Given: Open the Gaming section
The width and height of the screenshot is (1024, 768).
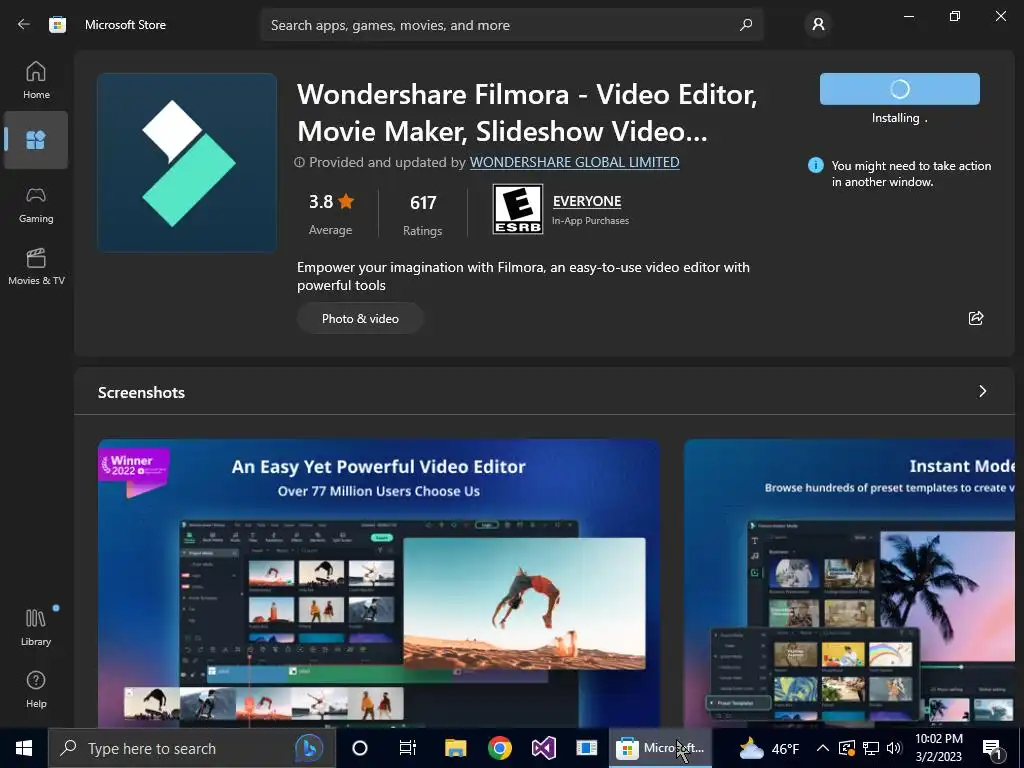Looking at the screenshot, I should (36, 205).
